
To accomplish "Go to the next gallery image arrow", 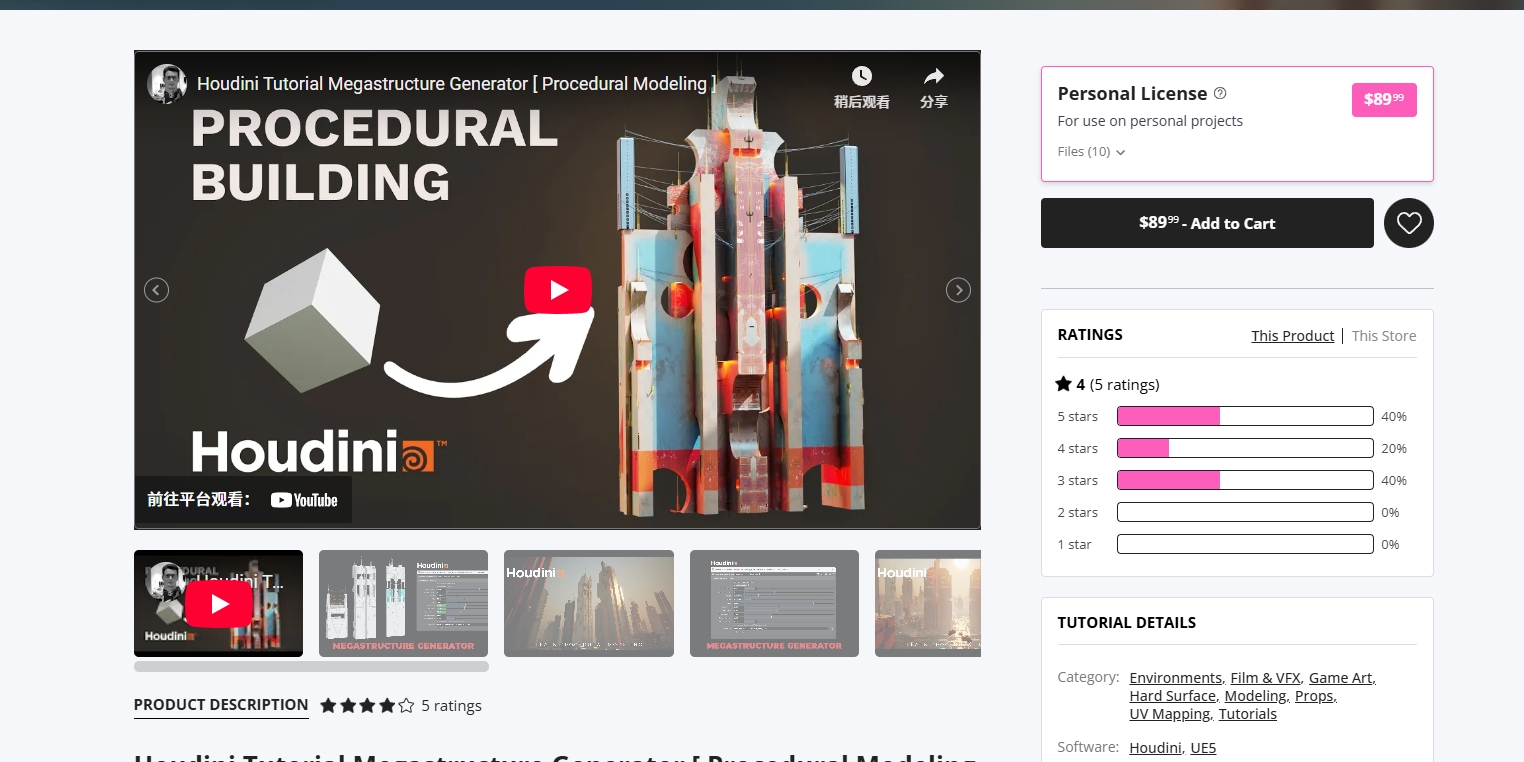I will 958,290.
